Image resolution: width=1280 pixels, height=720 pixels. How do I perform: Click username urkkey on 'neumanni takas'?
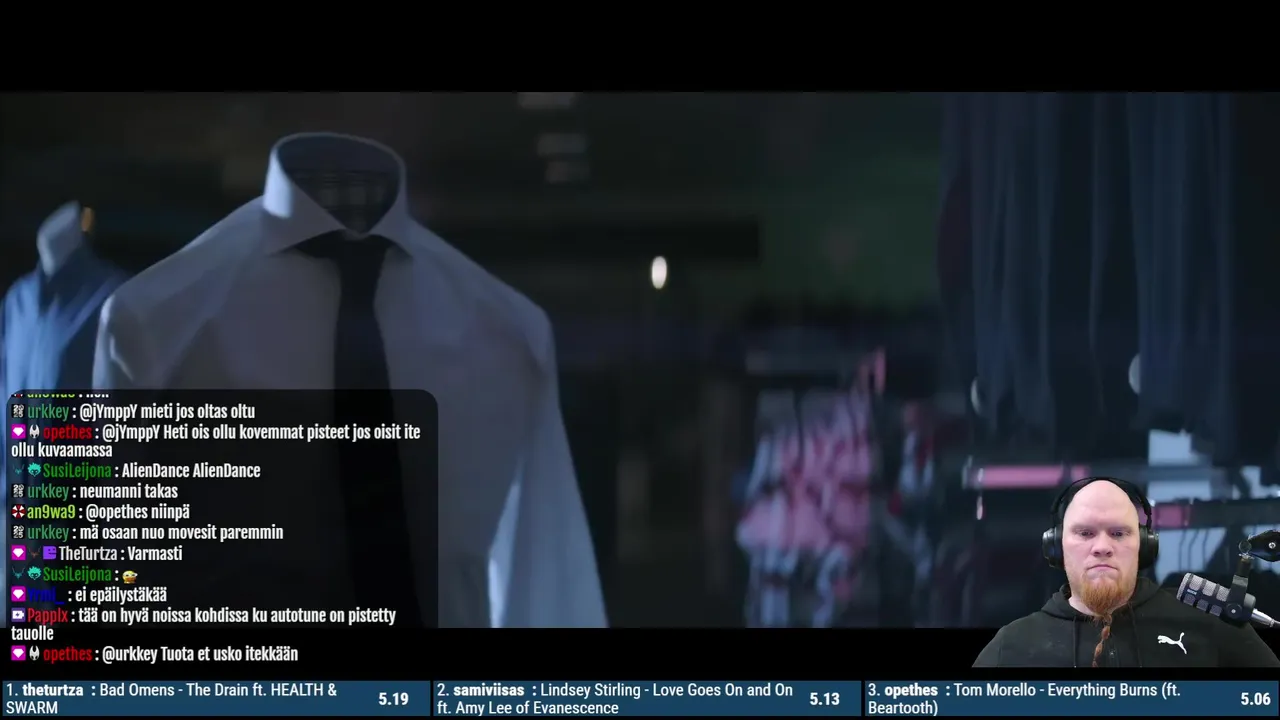tap(48, 491)
